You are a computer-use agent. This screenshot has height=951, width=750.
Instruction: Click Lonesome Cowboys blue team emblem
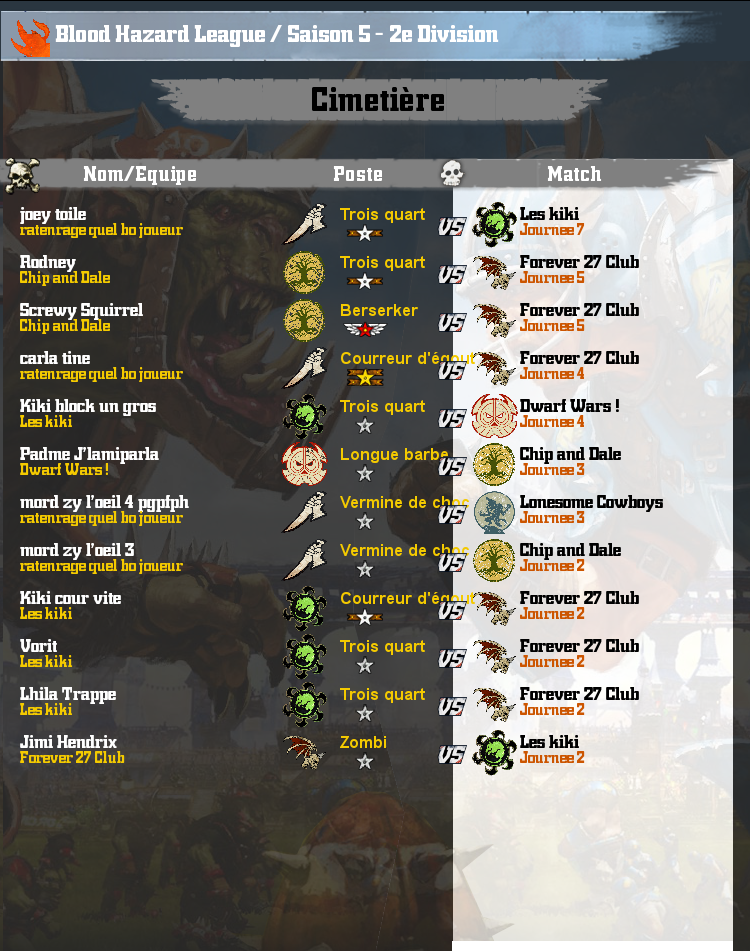(x=494, y=512)
